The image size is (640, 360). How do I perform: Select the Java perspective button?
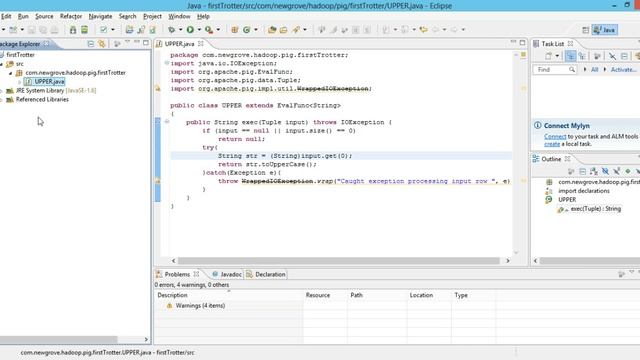point(605,30)
